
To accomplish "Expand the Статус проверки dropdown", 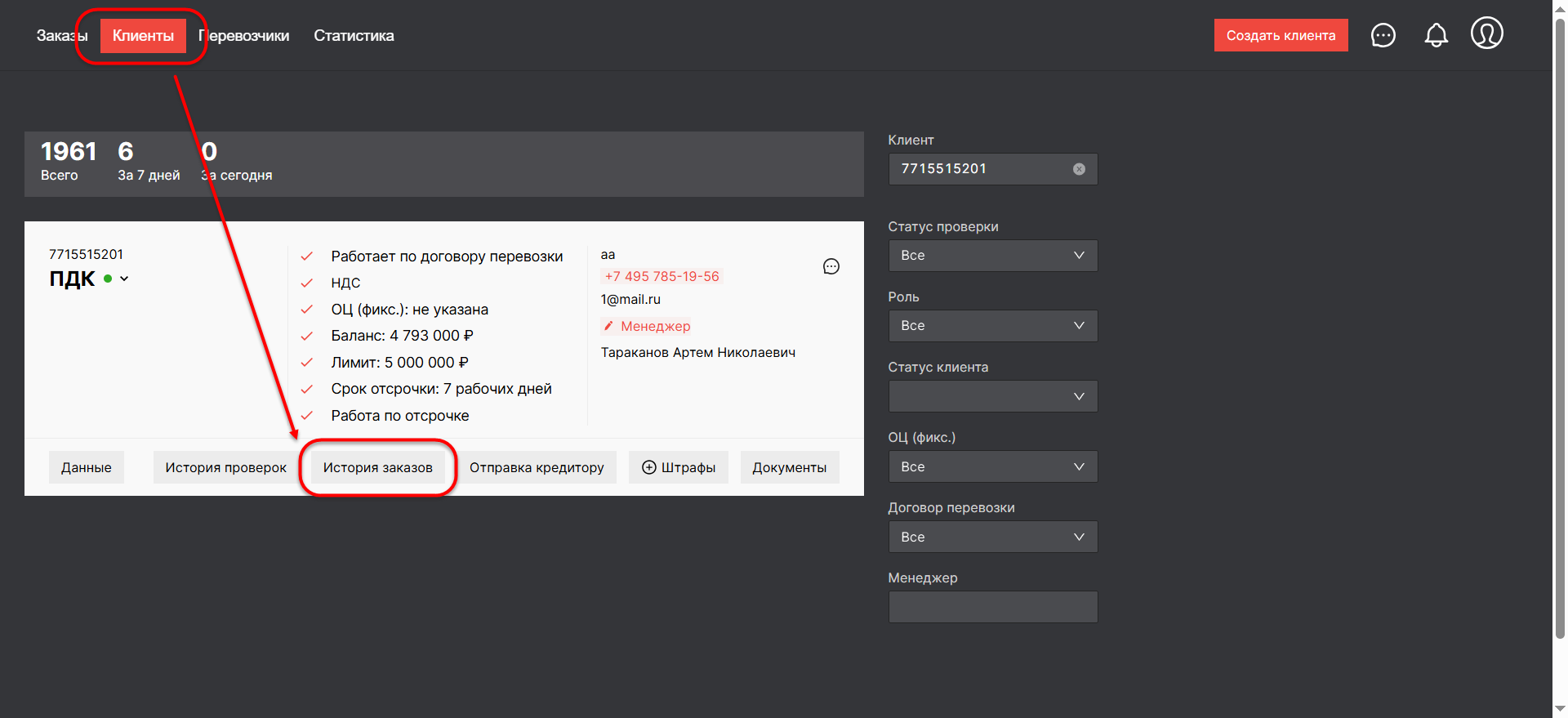I will click(992, 256).
